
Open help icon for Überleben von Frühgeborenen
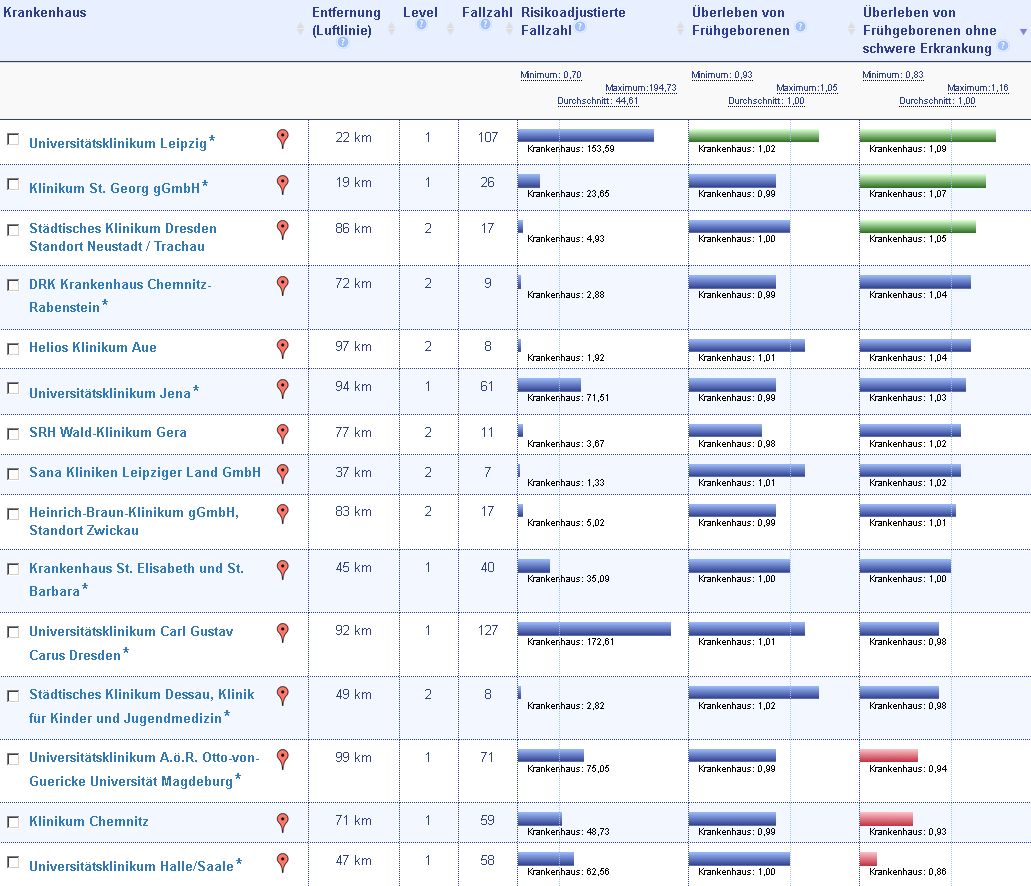[x=800, y=27]
